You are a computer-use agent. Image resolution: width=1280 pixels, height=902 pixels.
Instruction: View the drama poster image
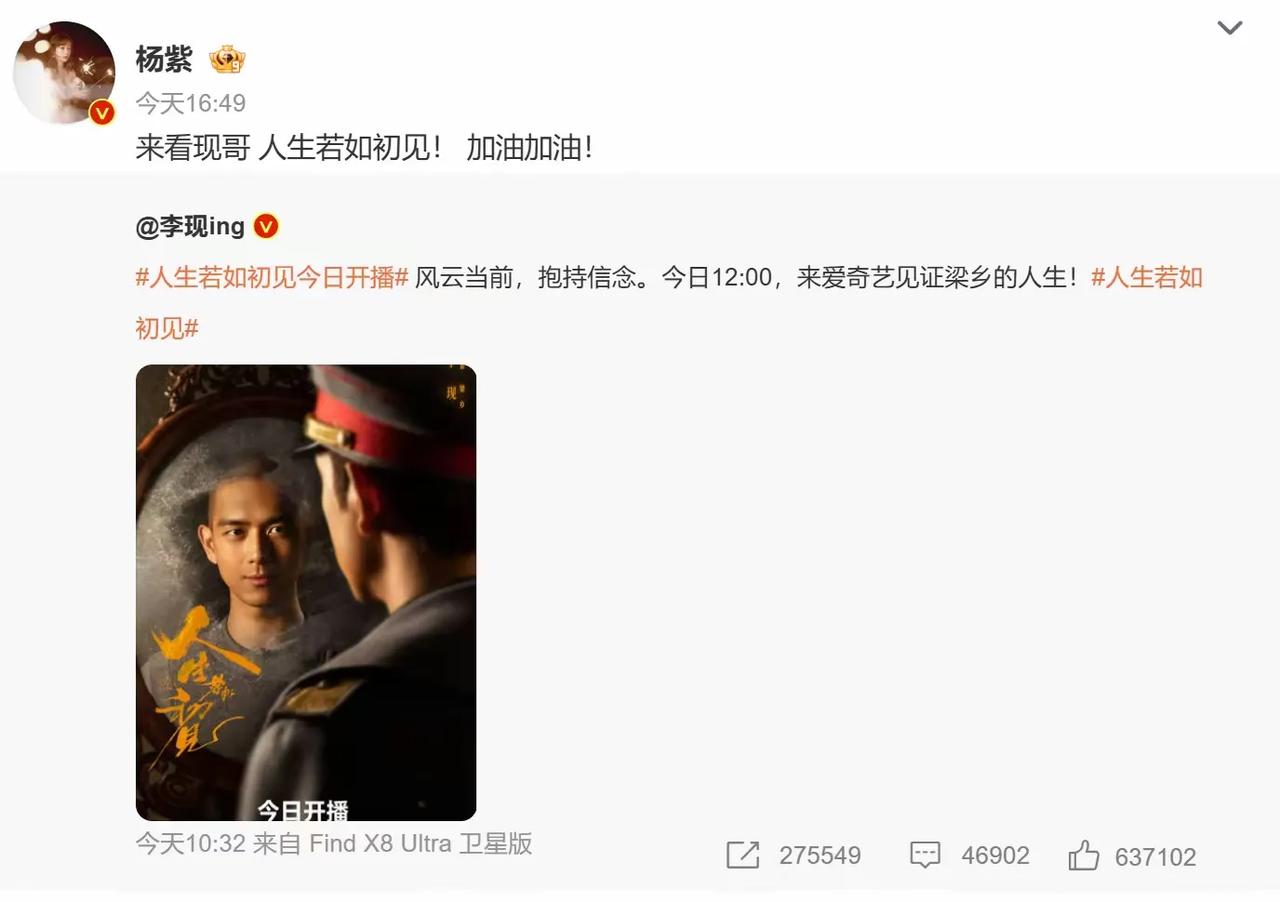click(x=306, y=593)
